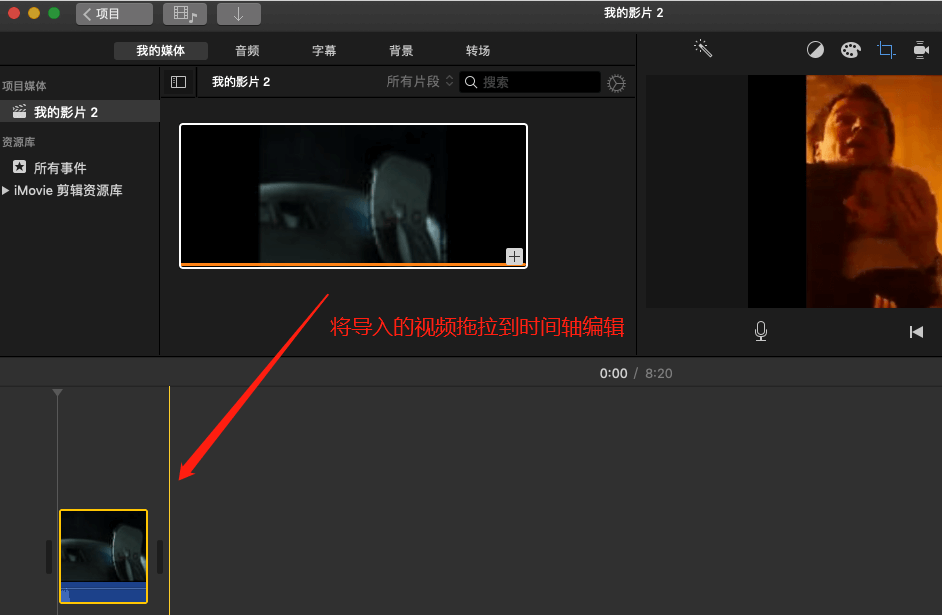Click the import media down-arrow button
Image resolution: width=942 pixels, height=615 pixels.
[x=239, y=14]
